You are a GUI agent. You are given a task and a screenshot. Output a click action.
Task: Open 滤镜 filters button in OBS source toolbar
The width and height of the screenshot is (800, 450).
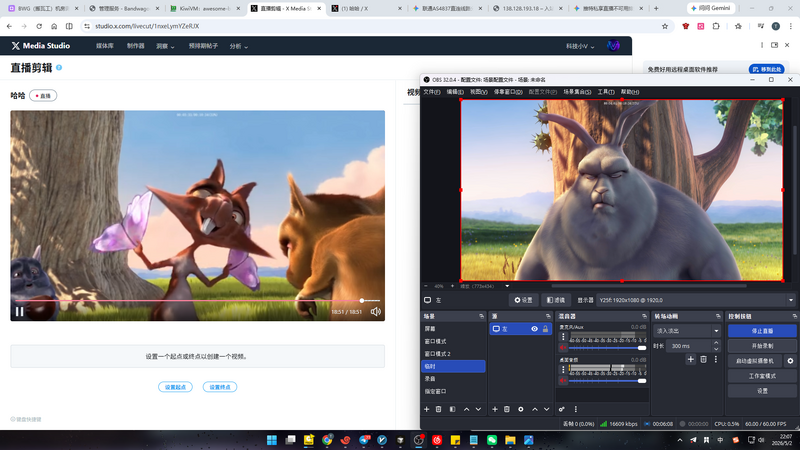tap(556, 300)
